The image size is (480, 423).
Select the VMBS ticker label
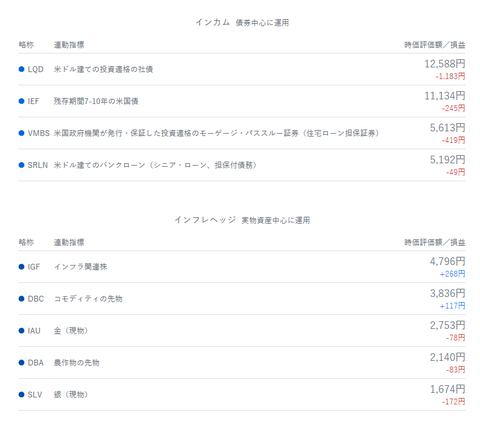click(39, 133)
